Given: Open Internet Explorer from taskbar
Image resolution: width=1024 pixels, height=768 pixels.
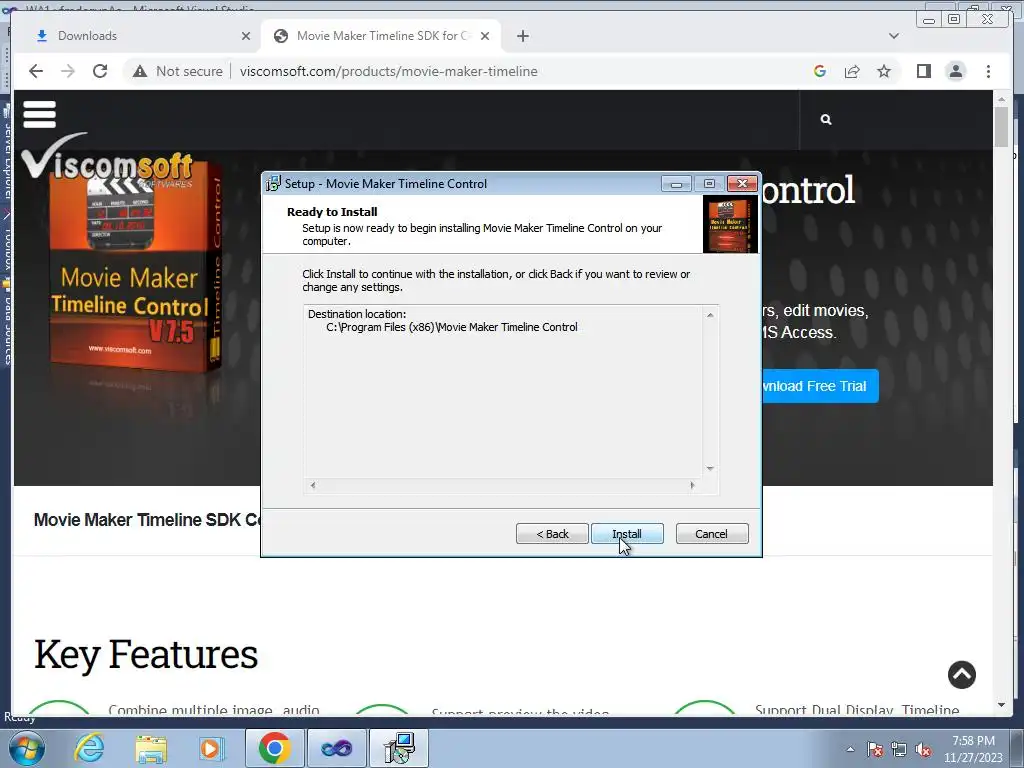Looking at the screenshot, I should coord(89,748).
